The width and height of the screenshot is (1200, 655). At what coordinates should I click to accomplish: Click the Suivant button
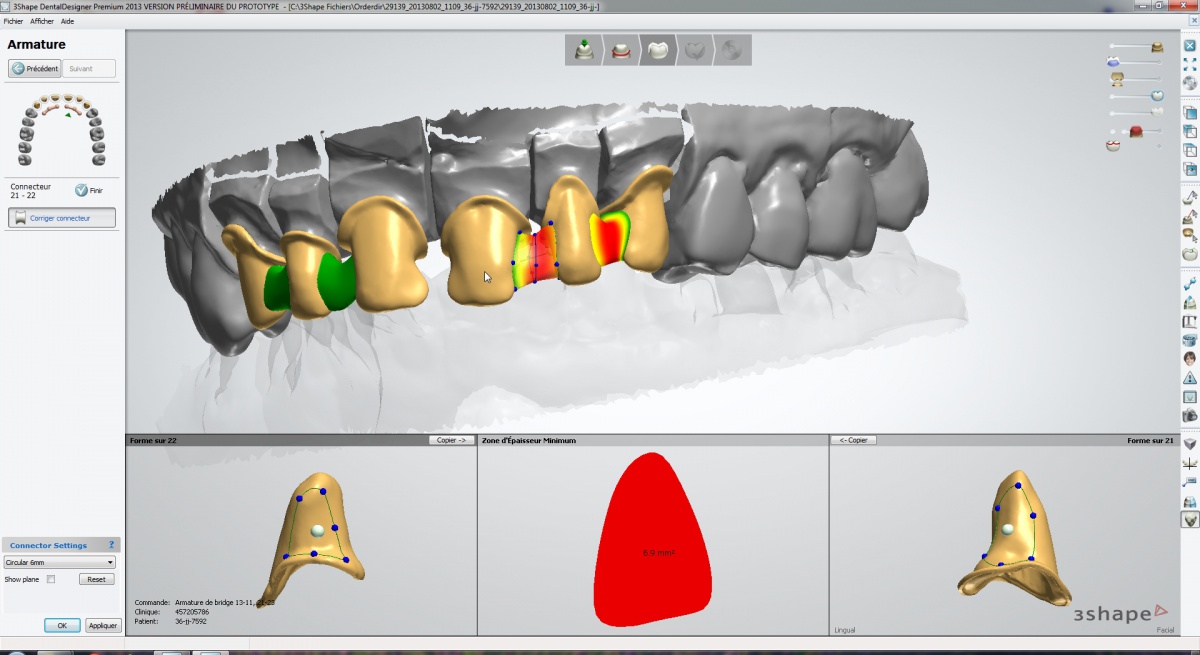[x=89, y=69]
